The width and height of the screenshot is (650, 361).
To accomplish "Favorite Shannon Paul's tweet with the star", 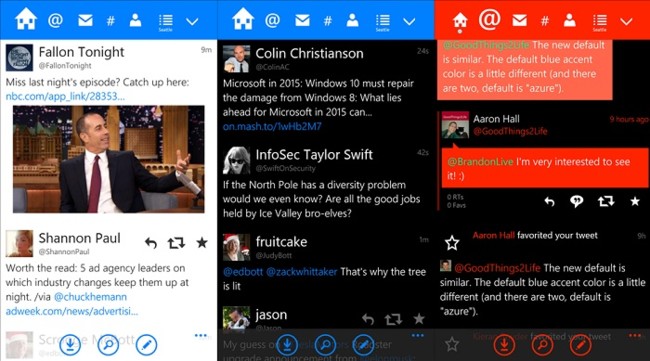I will coord(202,242).
